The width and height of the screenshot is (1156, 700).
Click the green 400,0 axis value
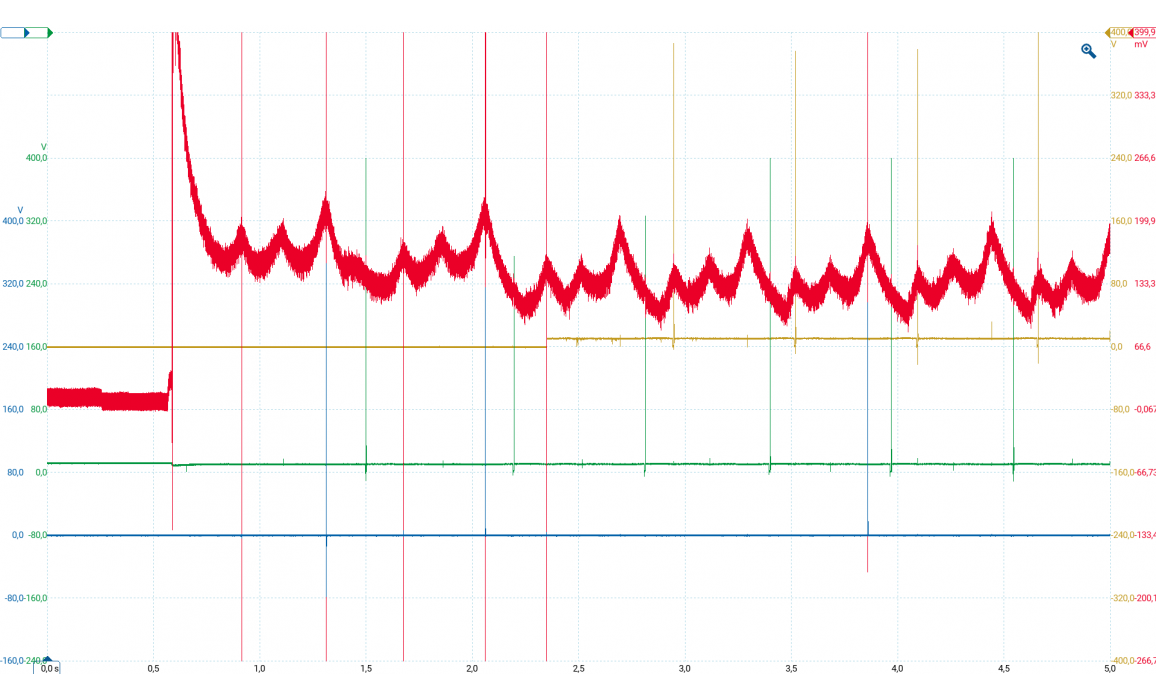[x=36, y=158]
